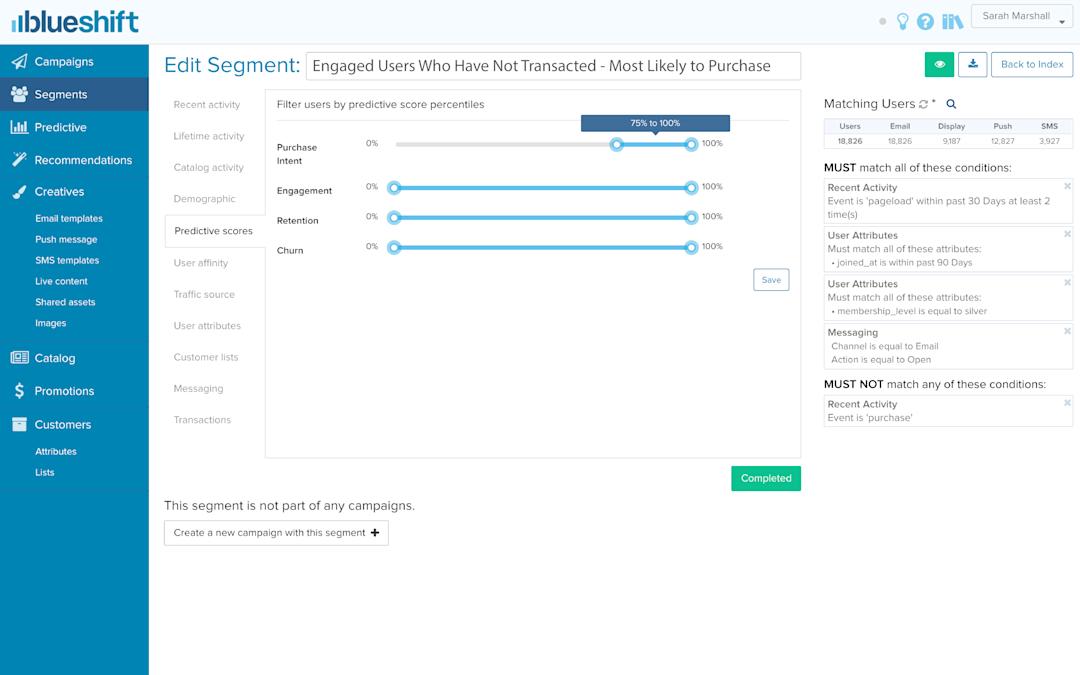
Task: Open the help question mark icon
Action: 926,22
